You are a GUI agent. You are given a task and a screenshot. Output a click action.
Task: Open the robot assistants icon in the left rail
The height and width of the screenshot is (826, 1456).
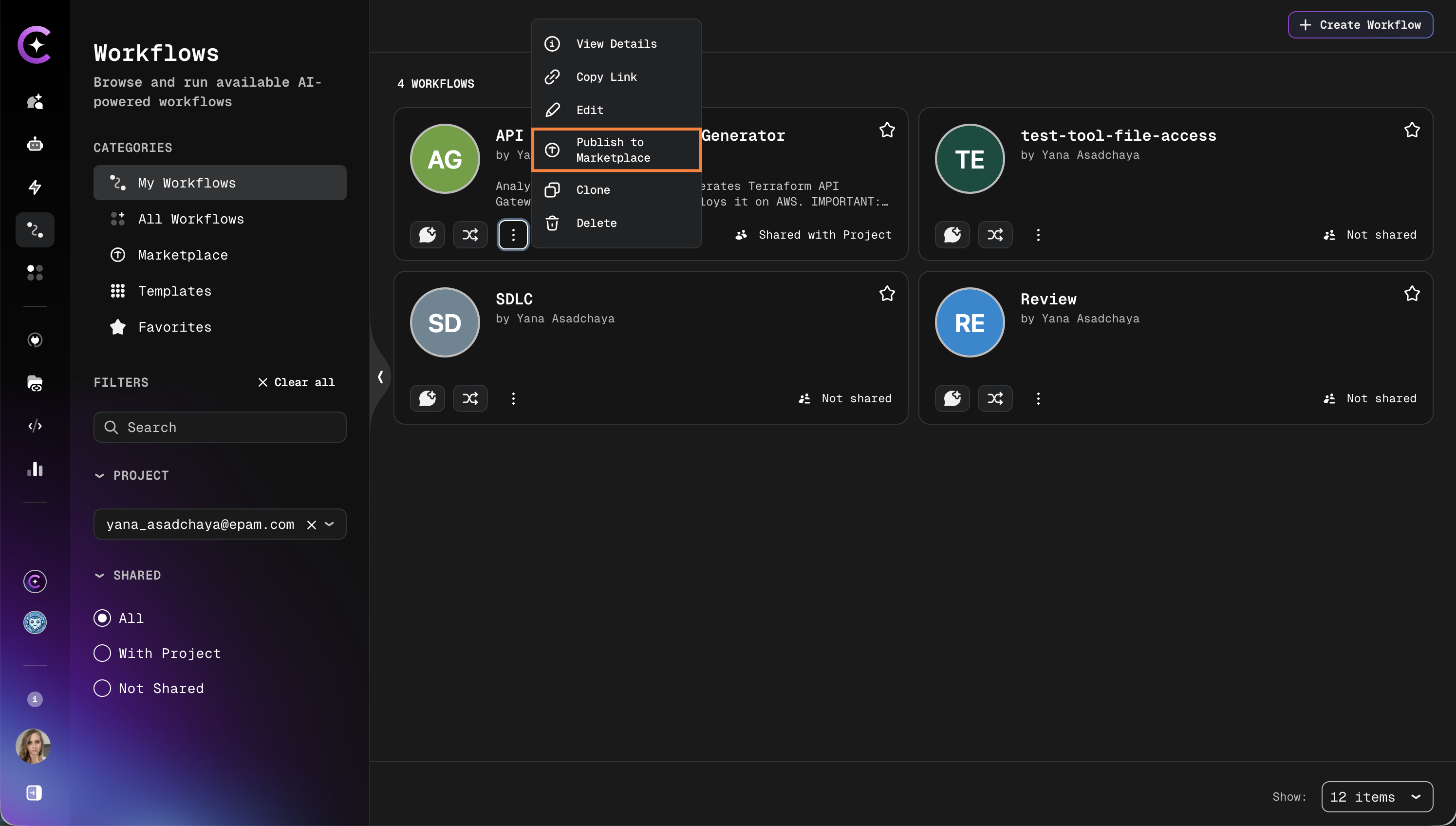tap(35, 144)
